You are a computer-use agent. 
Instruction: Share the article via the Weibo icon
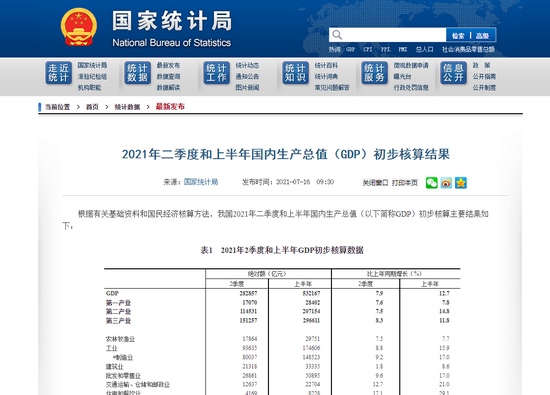(x=446, y=182)
